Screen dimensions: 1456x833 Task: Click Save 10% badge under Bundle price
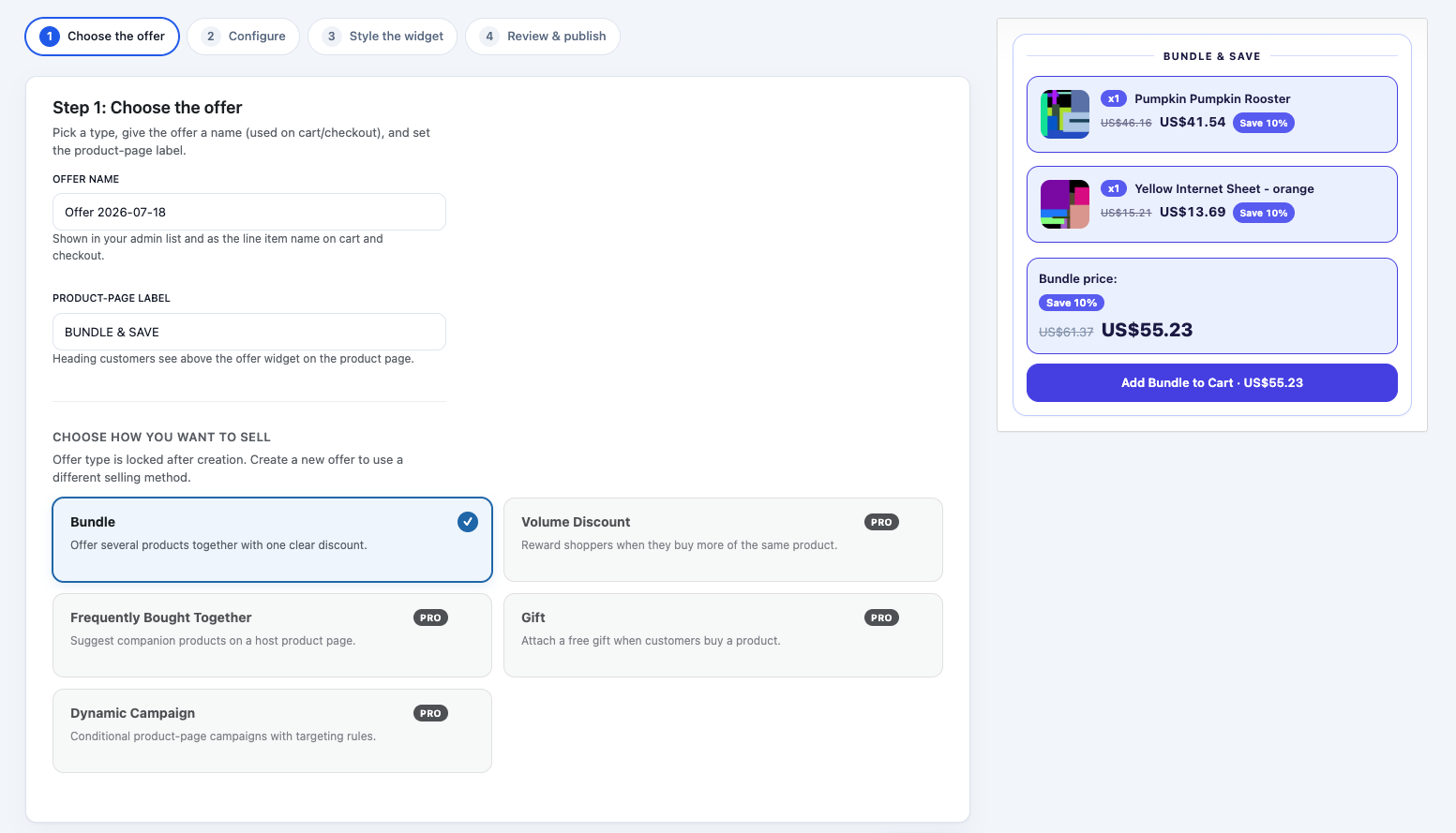tap(1072, 303)
